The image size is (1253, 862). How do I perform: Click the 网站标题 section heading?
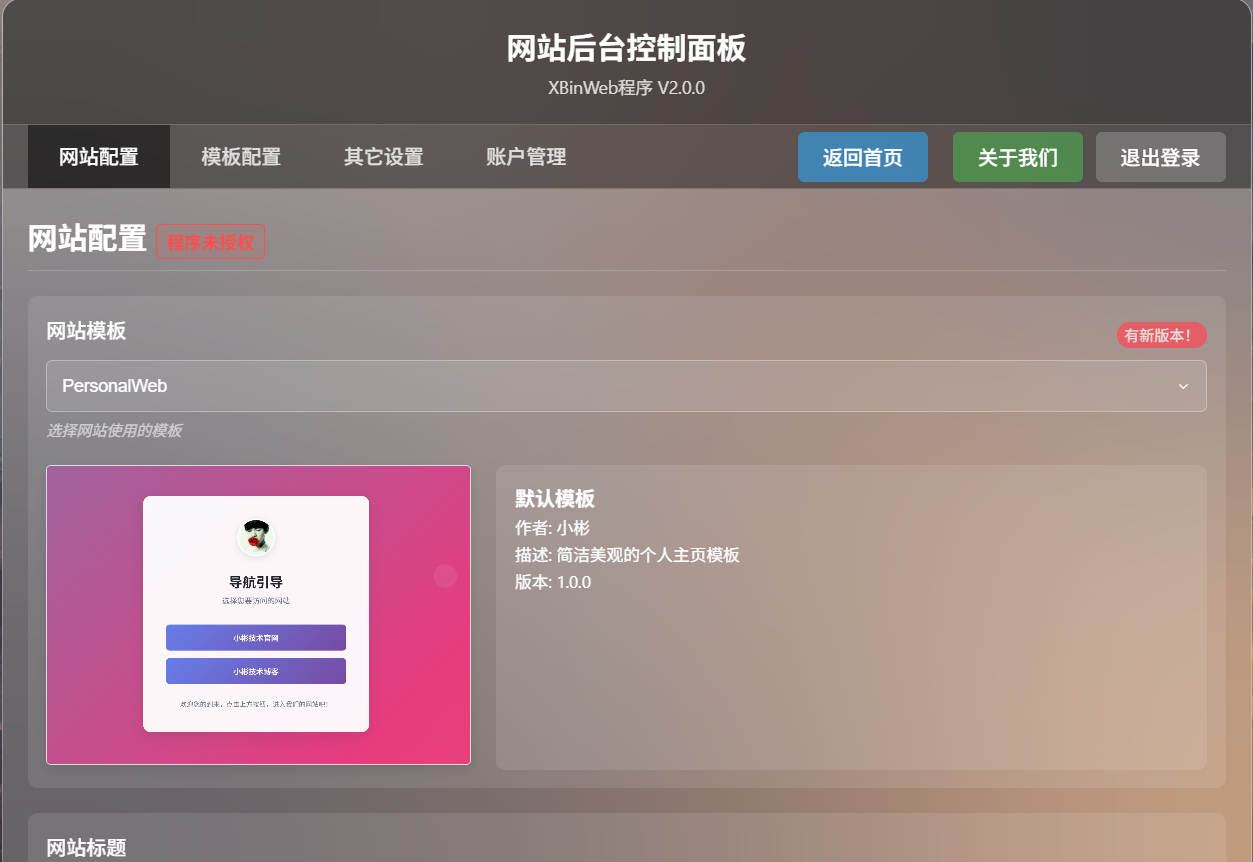click(x=87, y=848)
